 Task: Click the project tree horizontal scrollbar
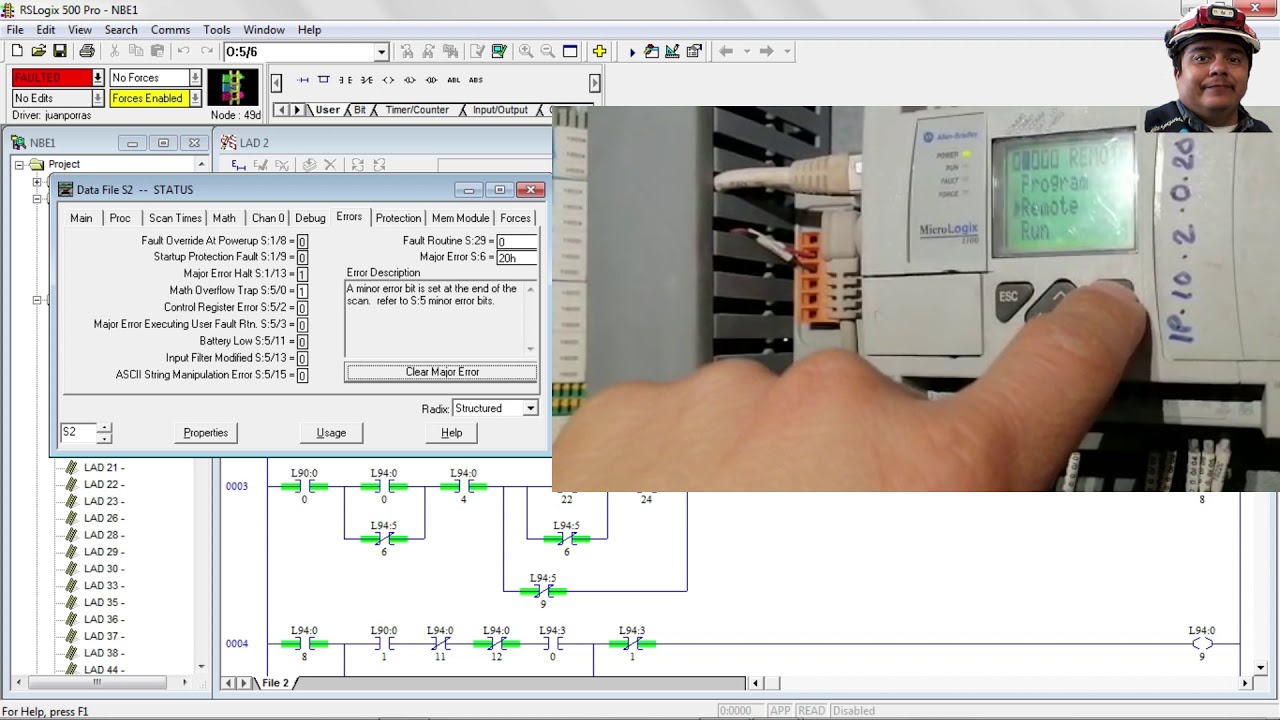pyautogui.click(x=98, y=682)
